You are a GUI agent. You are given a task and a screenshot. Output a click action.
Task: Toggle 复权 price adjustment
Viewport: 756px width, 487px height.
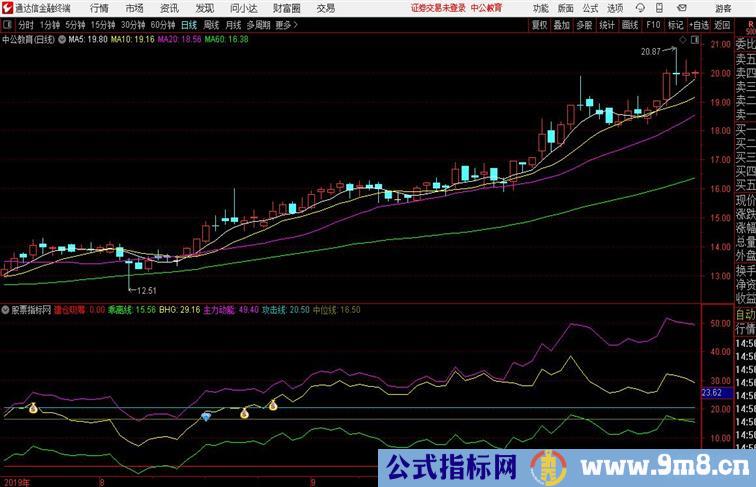[540, 25]
